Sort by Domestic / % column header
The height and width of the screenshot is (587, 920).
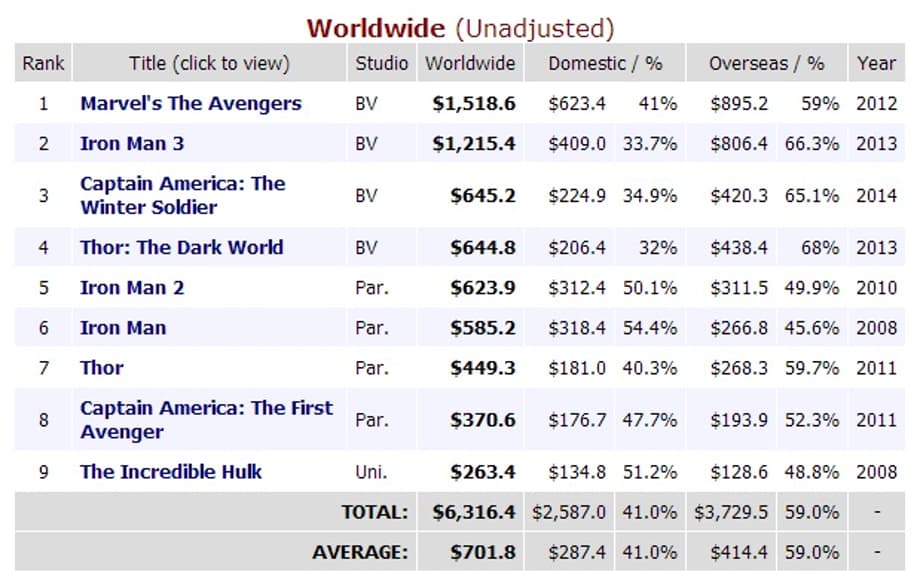605,63
